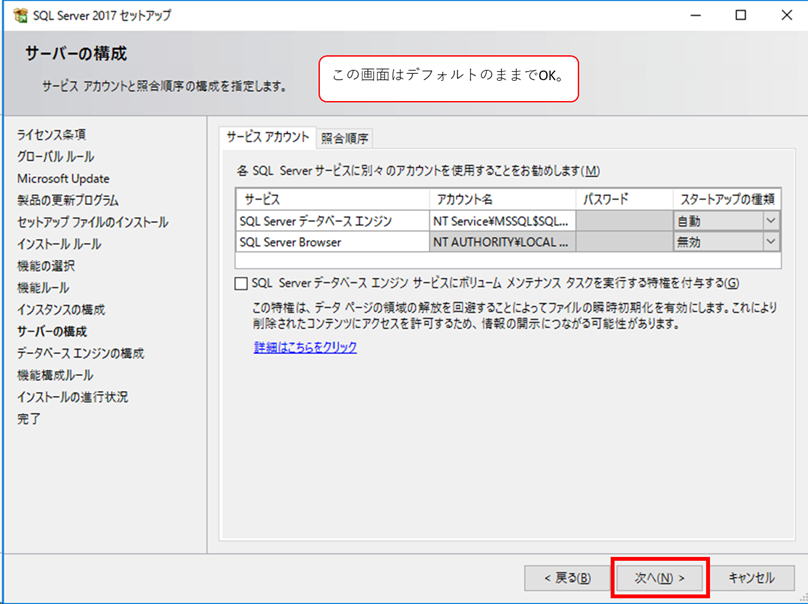Click the 次へ(N) button
808x604 pixels.
(659, 578)
